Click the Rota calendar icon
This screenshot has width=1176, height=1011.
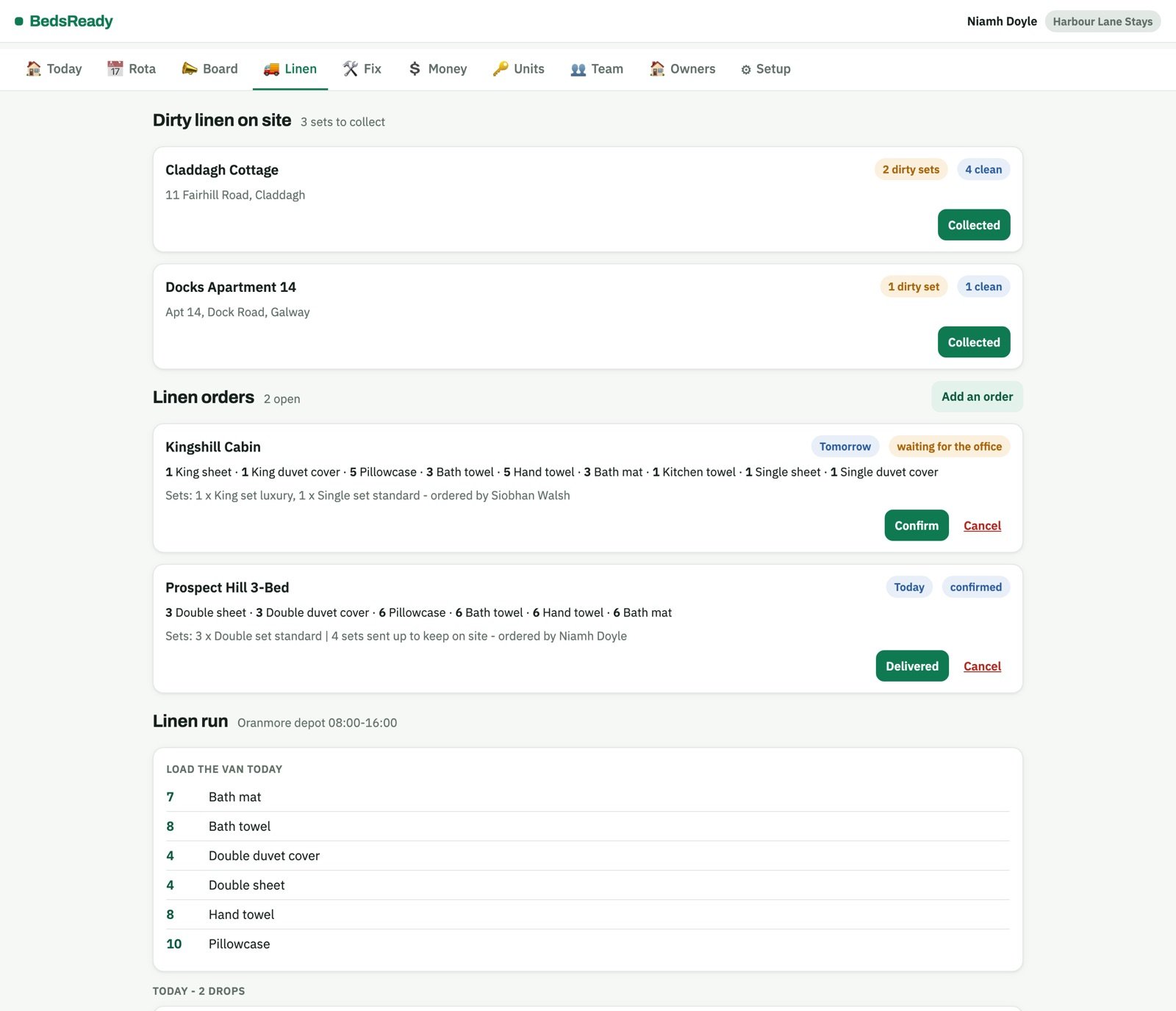click(115, 68)
